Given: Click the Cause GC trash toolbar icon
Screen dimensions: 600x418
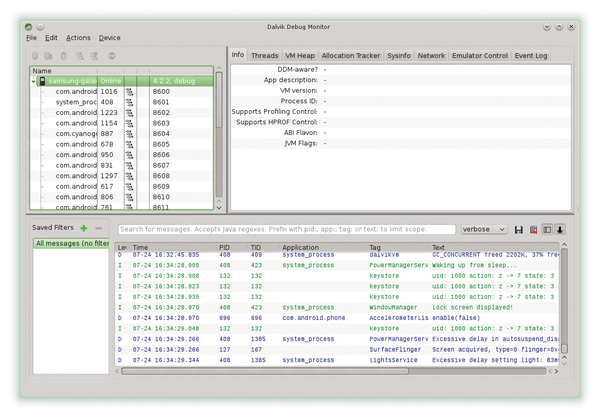Looking at the screenshot, I should pyautogui.click(x=64, y=56).
